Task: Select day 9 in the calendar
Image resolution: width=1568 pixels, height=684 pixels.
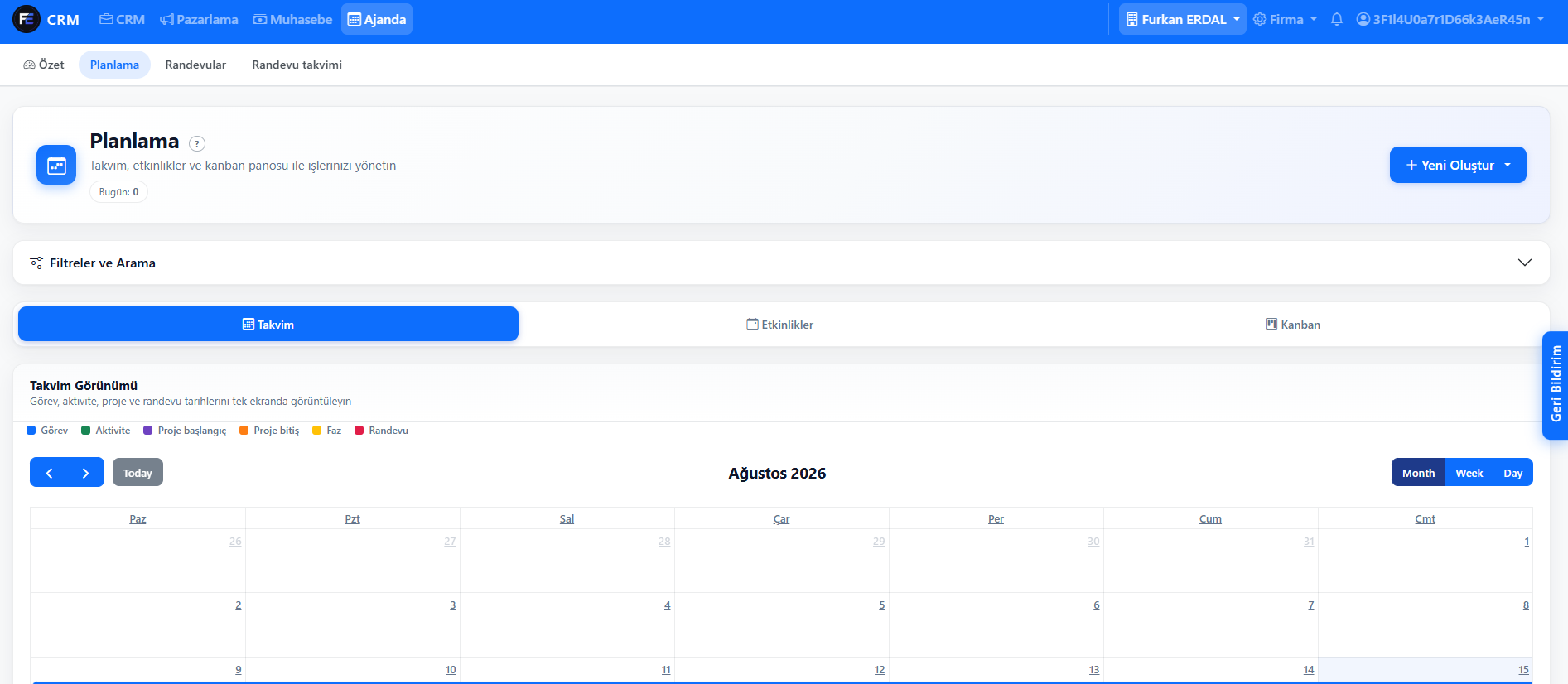Action: click(239, 670)
